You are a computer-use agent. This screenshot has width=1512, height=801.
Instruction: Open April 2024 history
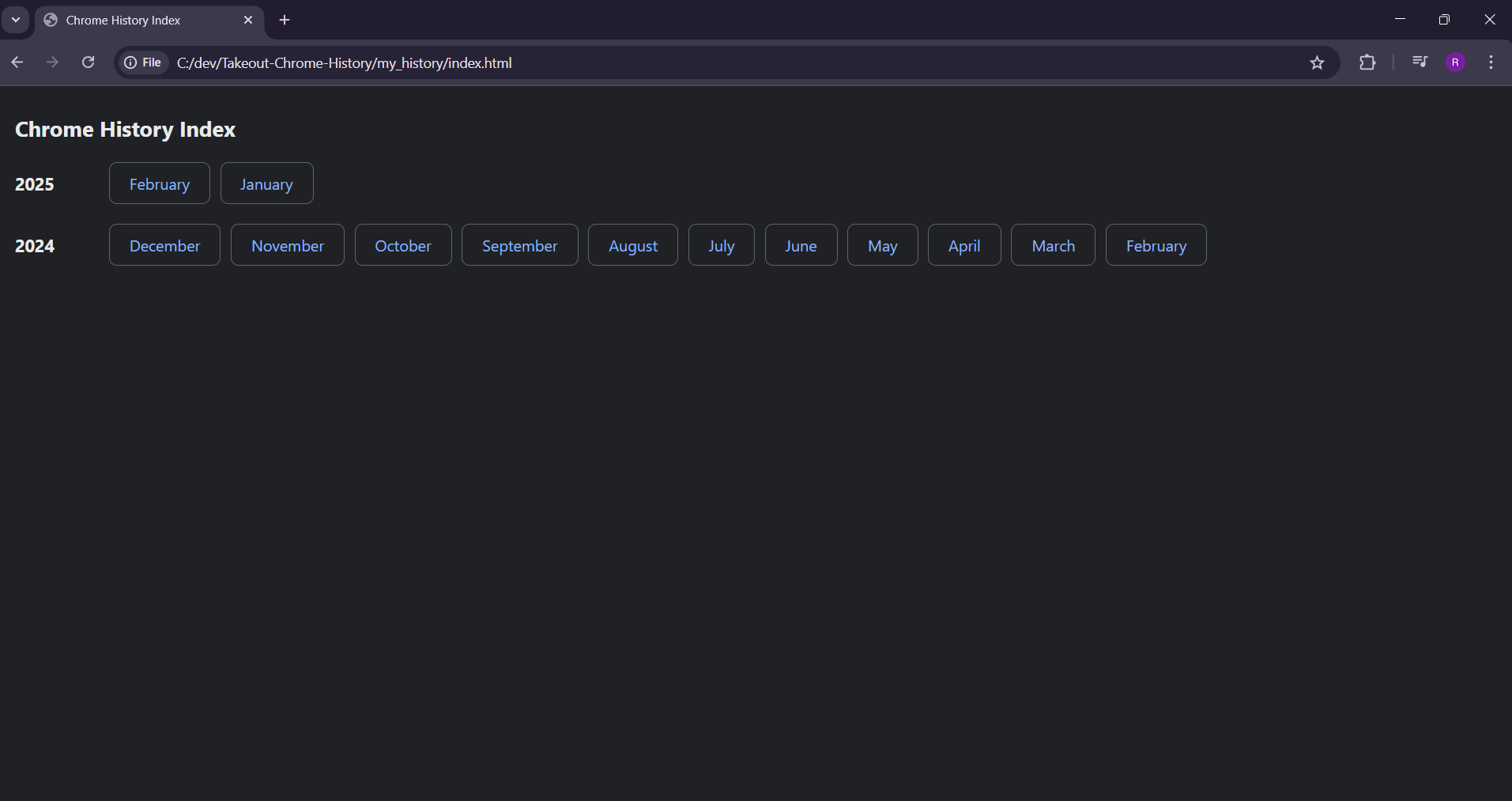click(964, 245)
